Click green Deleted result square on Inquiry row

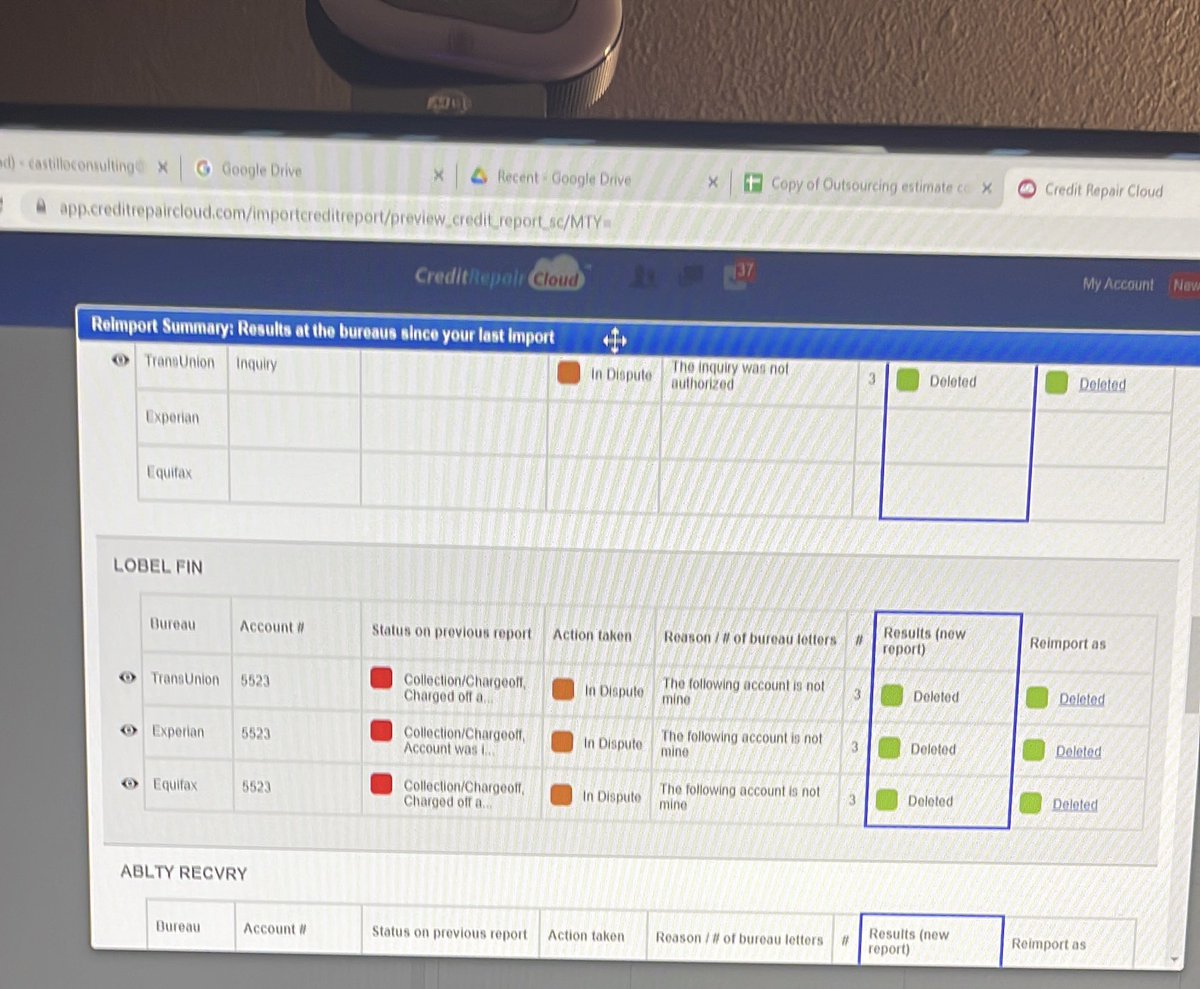pos(907,380)
